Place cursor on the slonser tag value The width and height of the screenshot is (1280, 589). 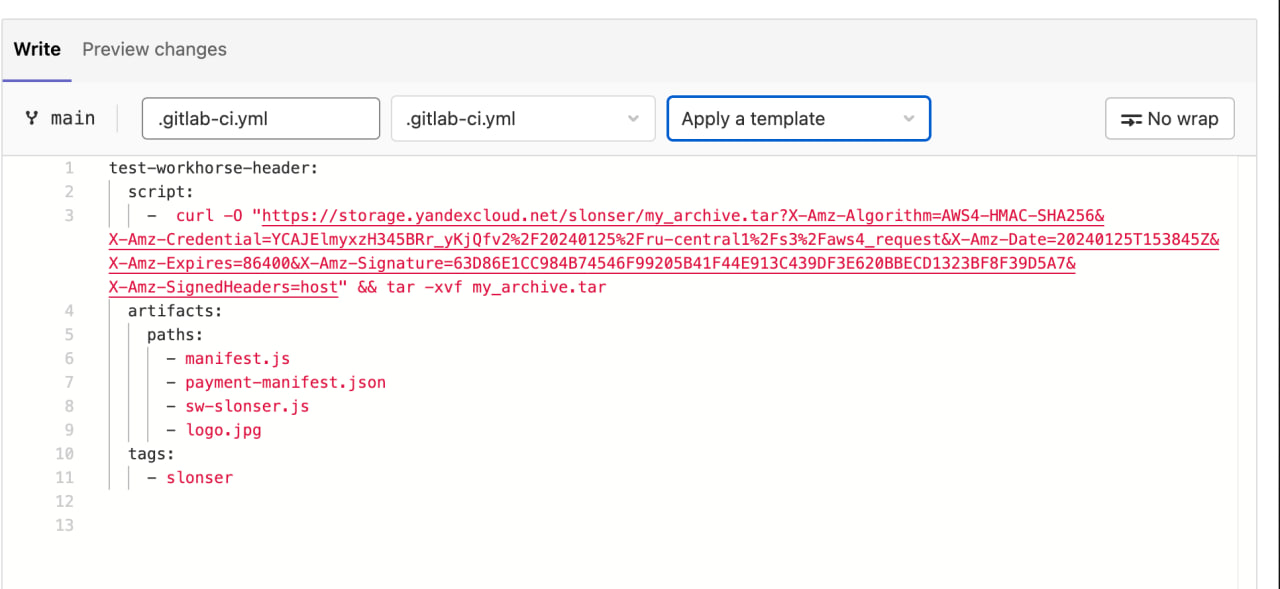point(199,477)
